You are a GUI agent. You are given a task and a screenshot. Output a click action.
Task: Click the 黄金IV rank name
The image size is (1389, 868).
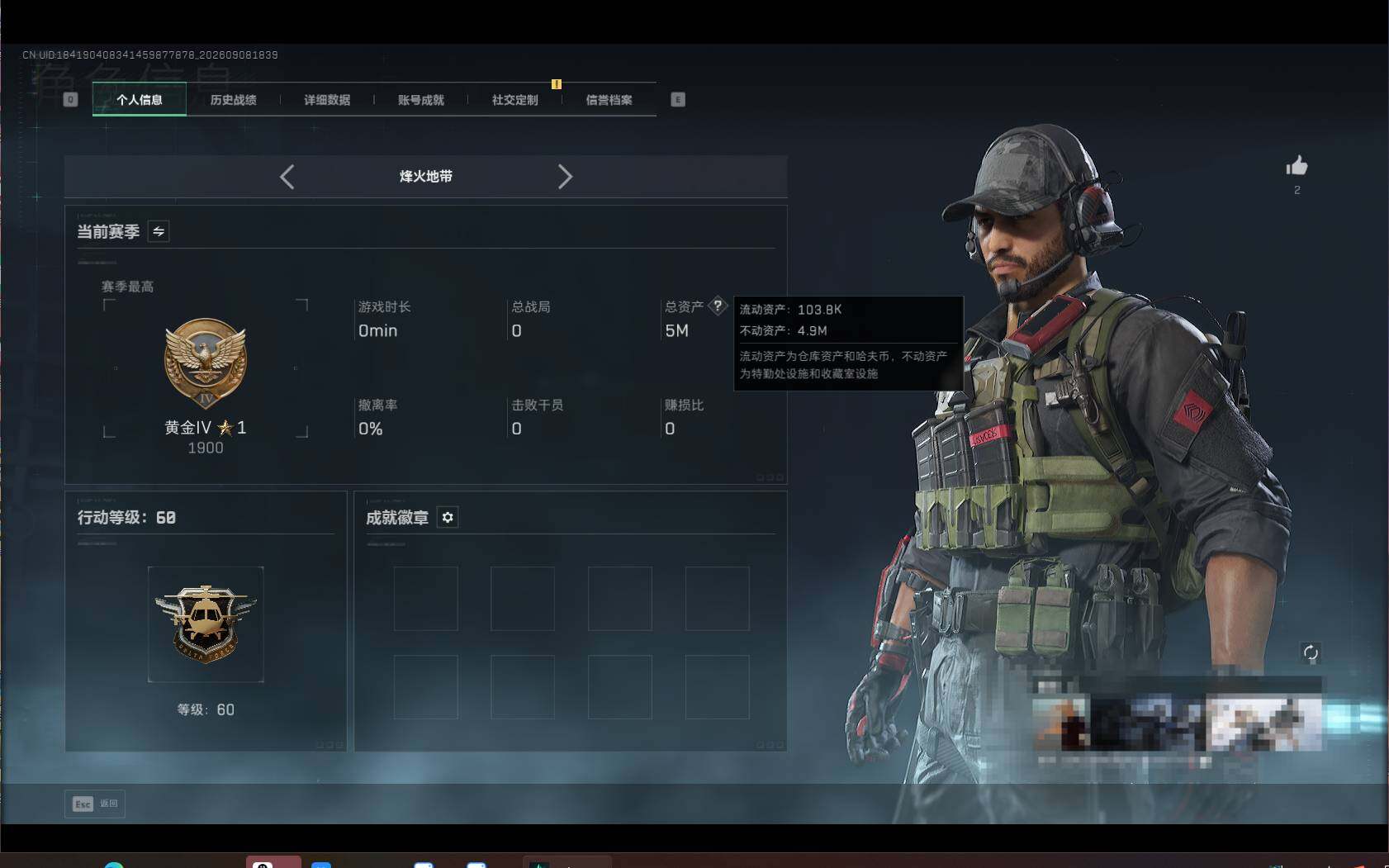[188, 428]
